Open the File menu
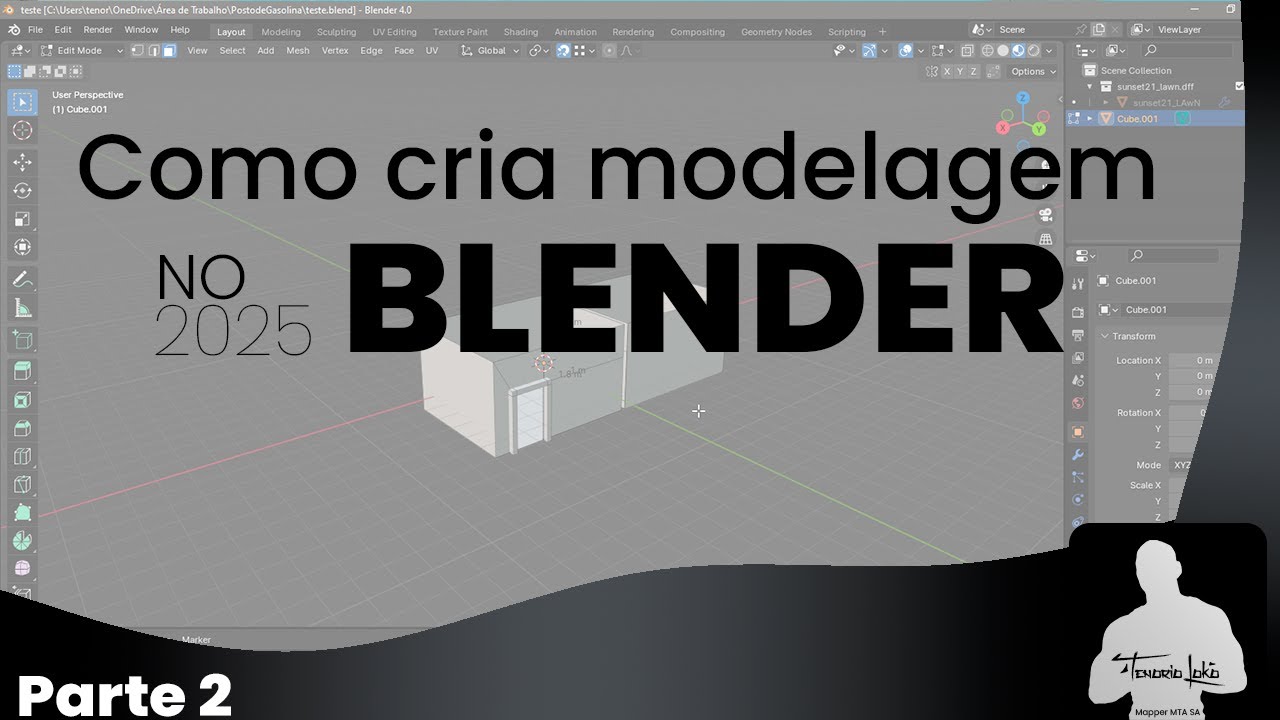1280x720 pixels. pyautogui.click(x=35, y=30)
